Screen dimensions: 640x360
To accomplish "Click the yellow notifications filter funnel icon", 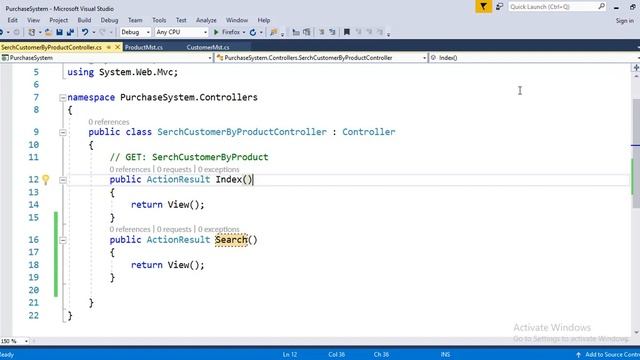I will click(x=483, y=7).
